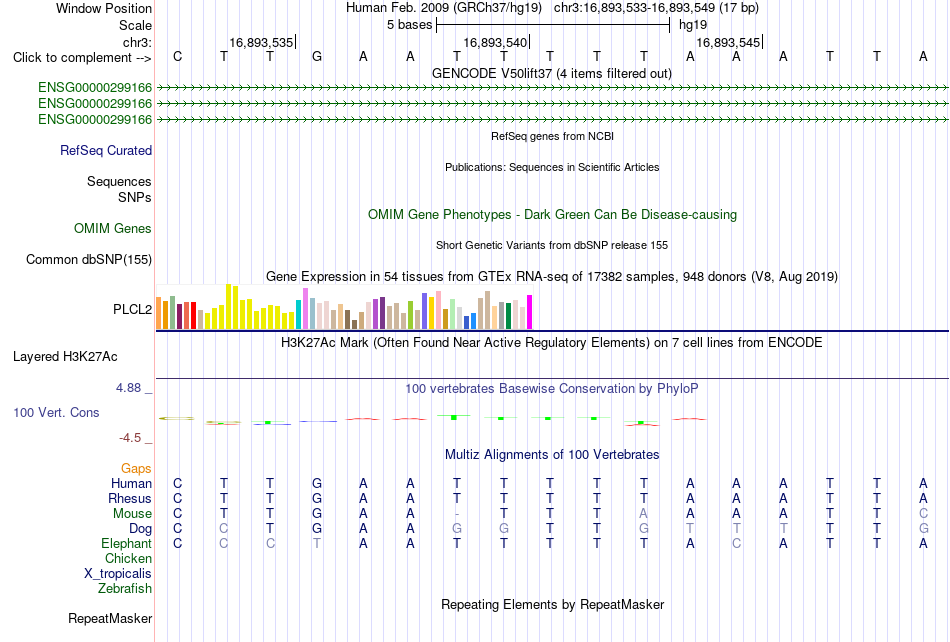Click the GENCODE V50lift37 track title

[552, 73]
